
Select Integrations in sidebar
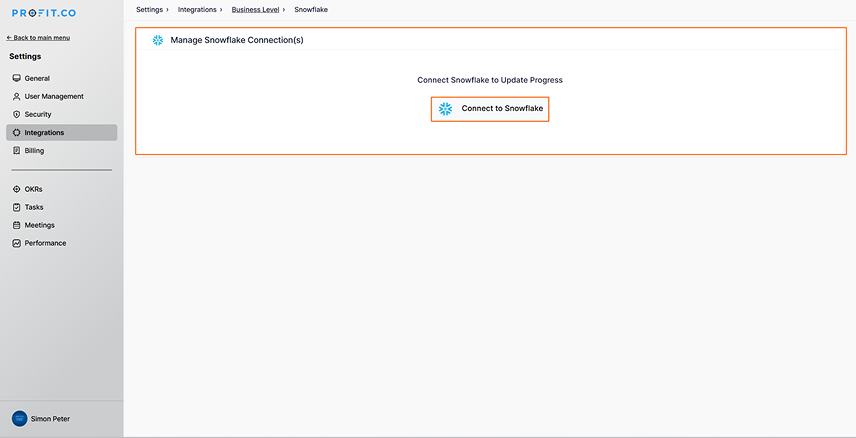click(61, 132)
